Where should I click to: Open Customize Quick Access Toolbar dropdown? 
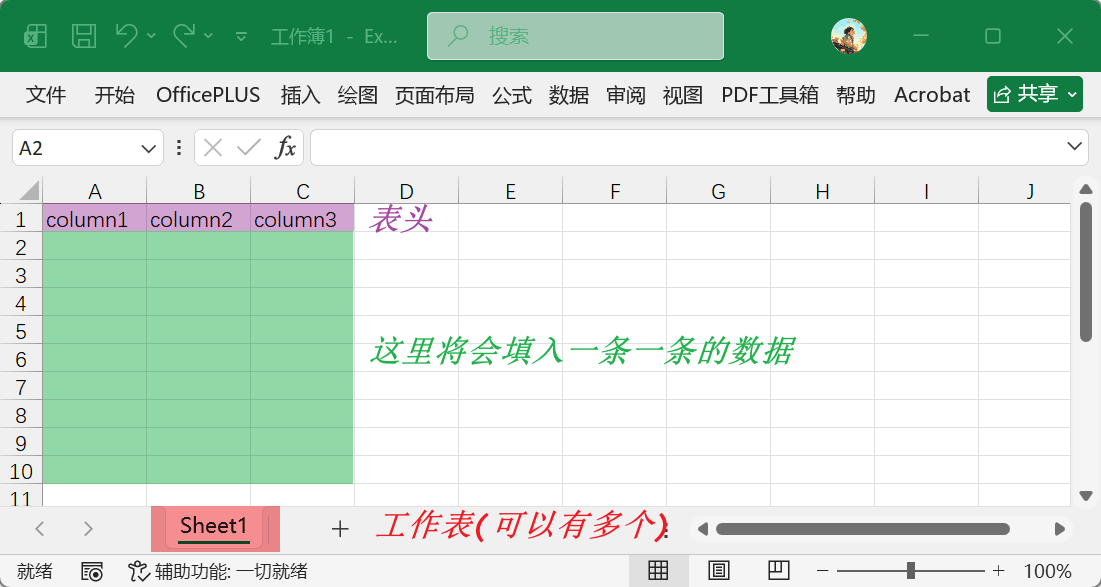[241, 36]
